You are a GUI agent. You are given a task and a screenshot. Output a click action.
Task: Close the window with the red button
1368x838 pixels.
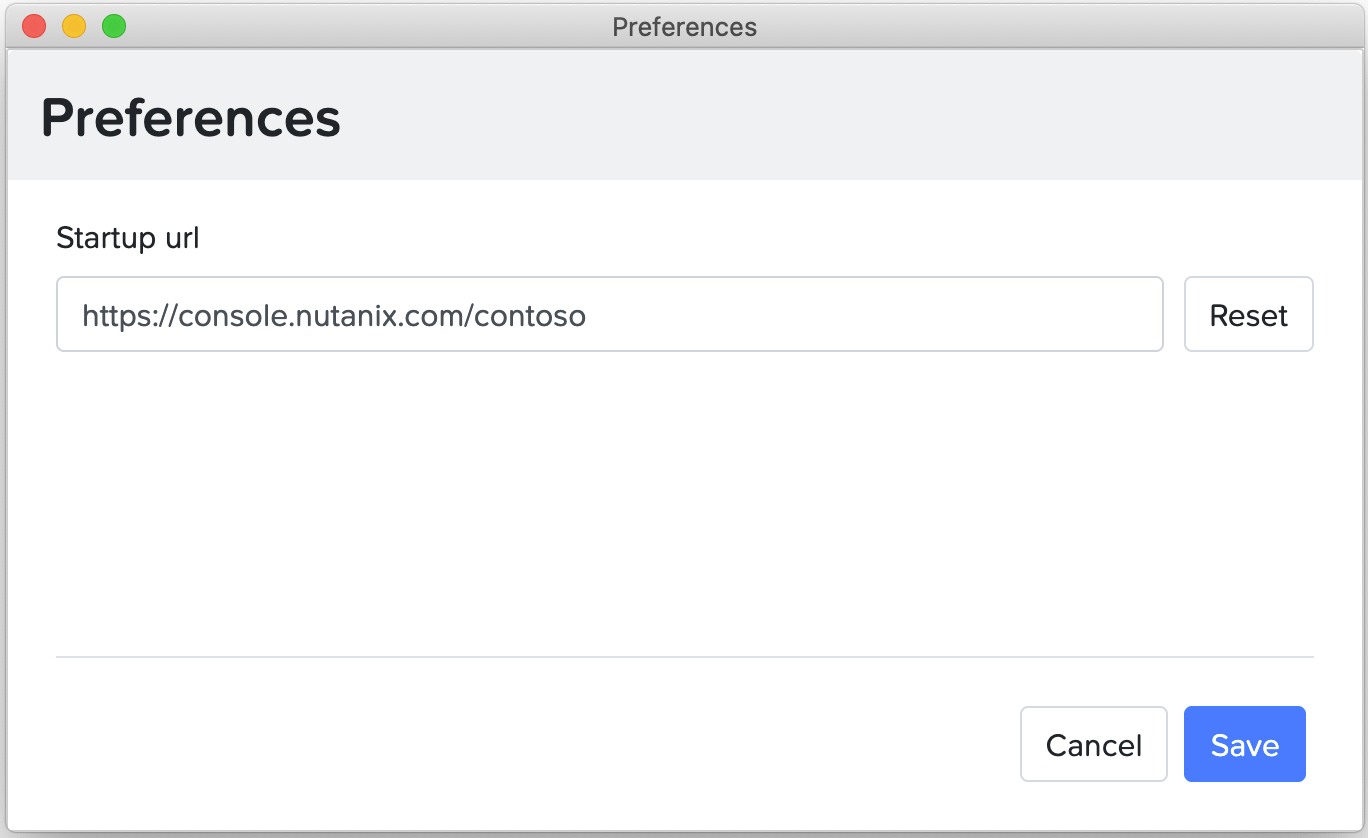tap(34, 26)
